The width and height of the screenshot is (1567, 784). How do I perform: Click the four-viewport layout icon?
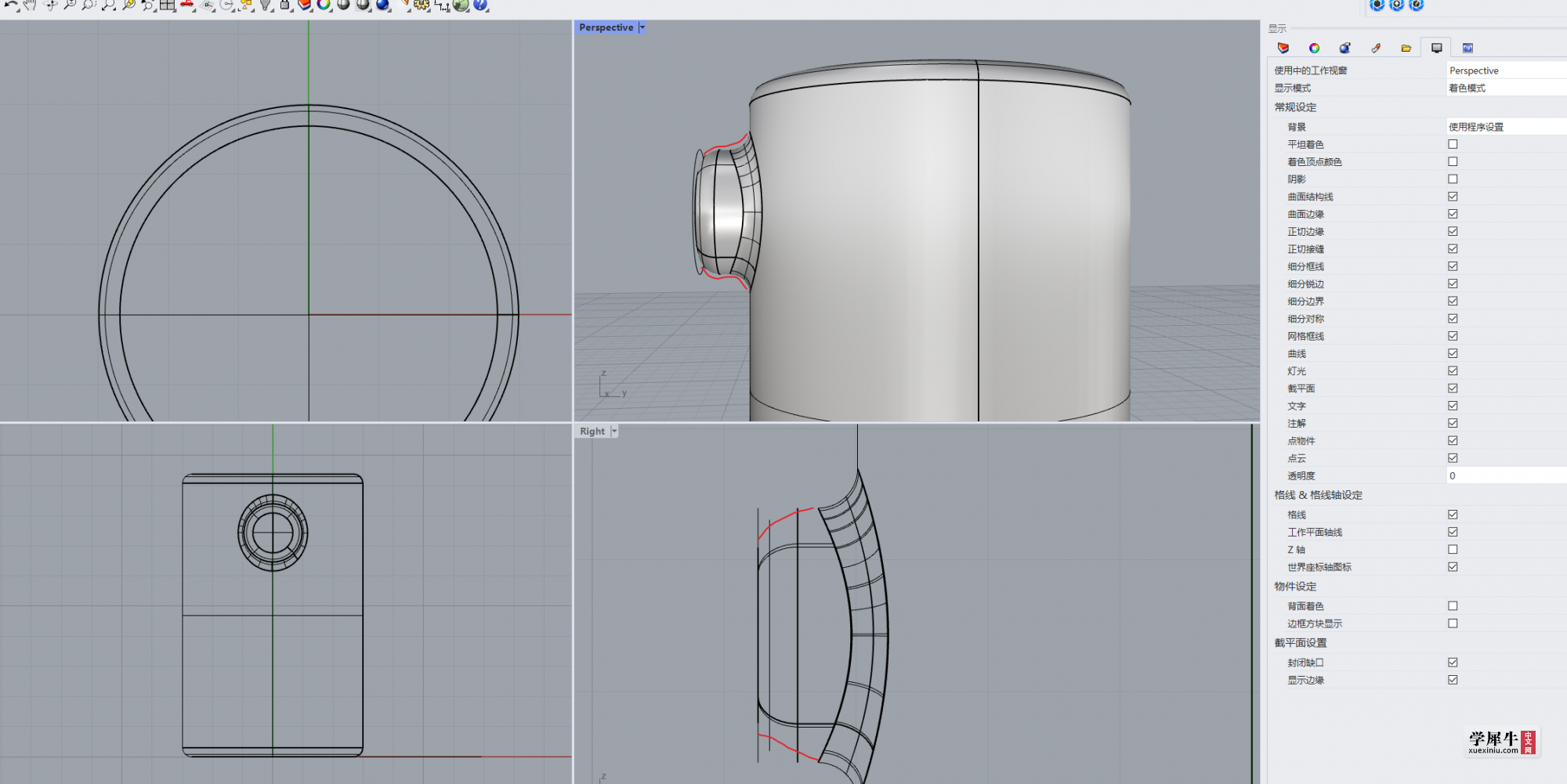click(167, 5)
